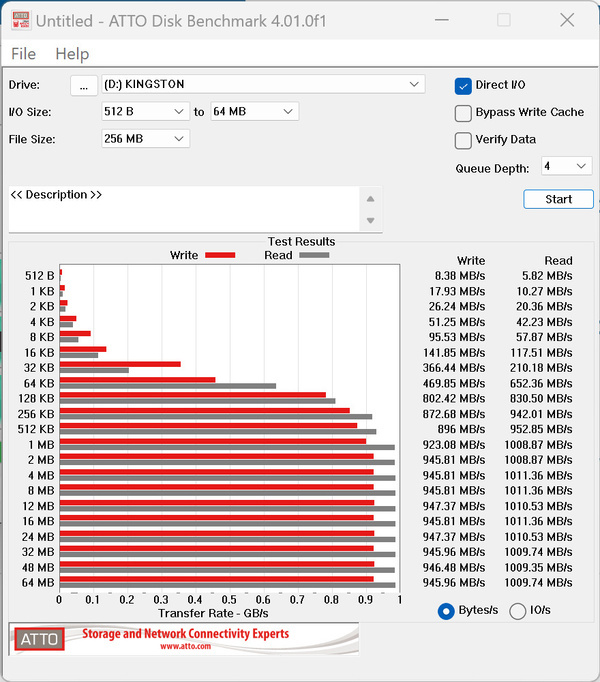This screenshot has height=682, width=600.
Task: Close the ATTO Disk Benchmark window
Action: [567, 20]
